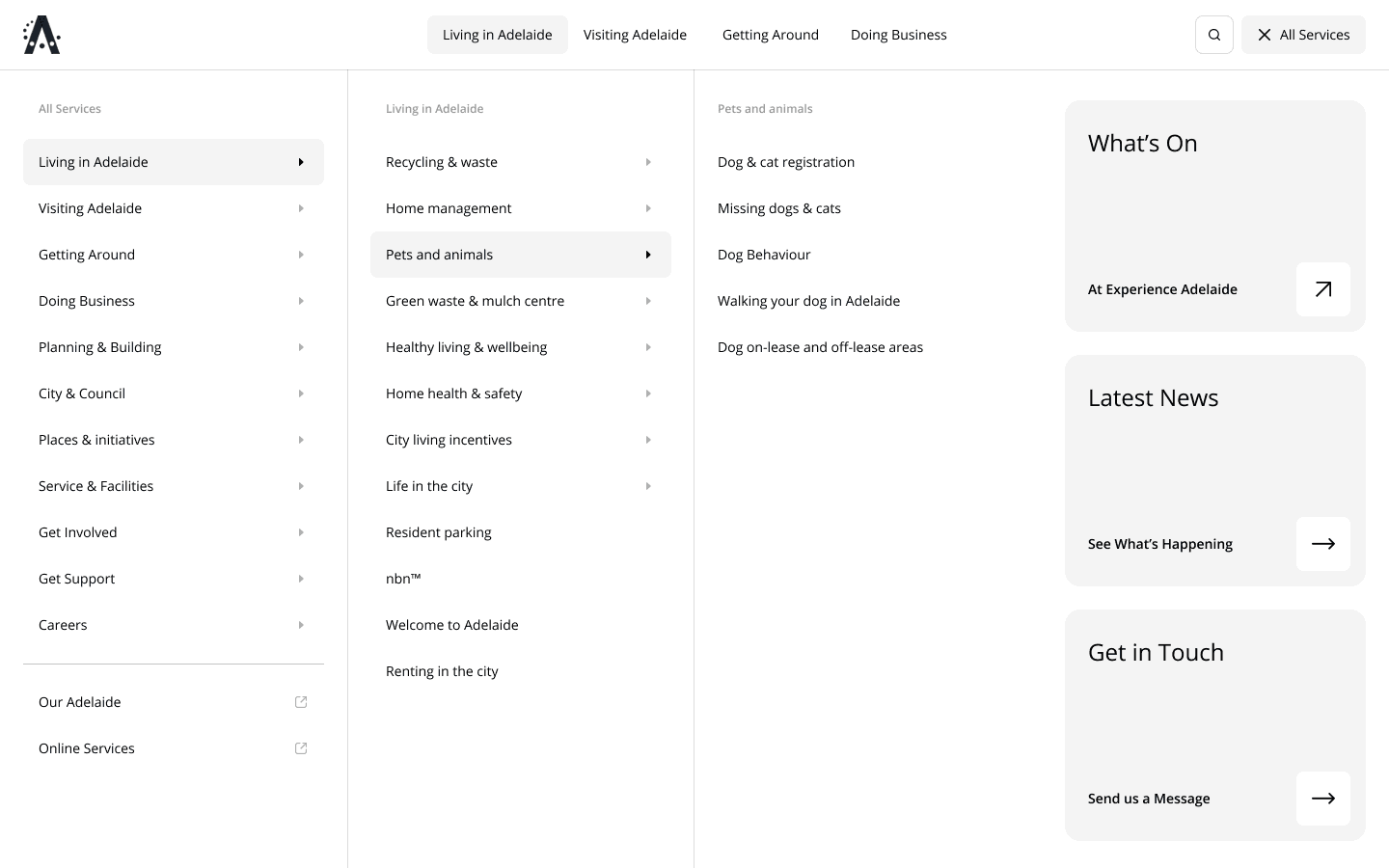Click Life in the city label
This screenshot has height=868, width=1389.
pyautogui.click(x=429, y=486)
